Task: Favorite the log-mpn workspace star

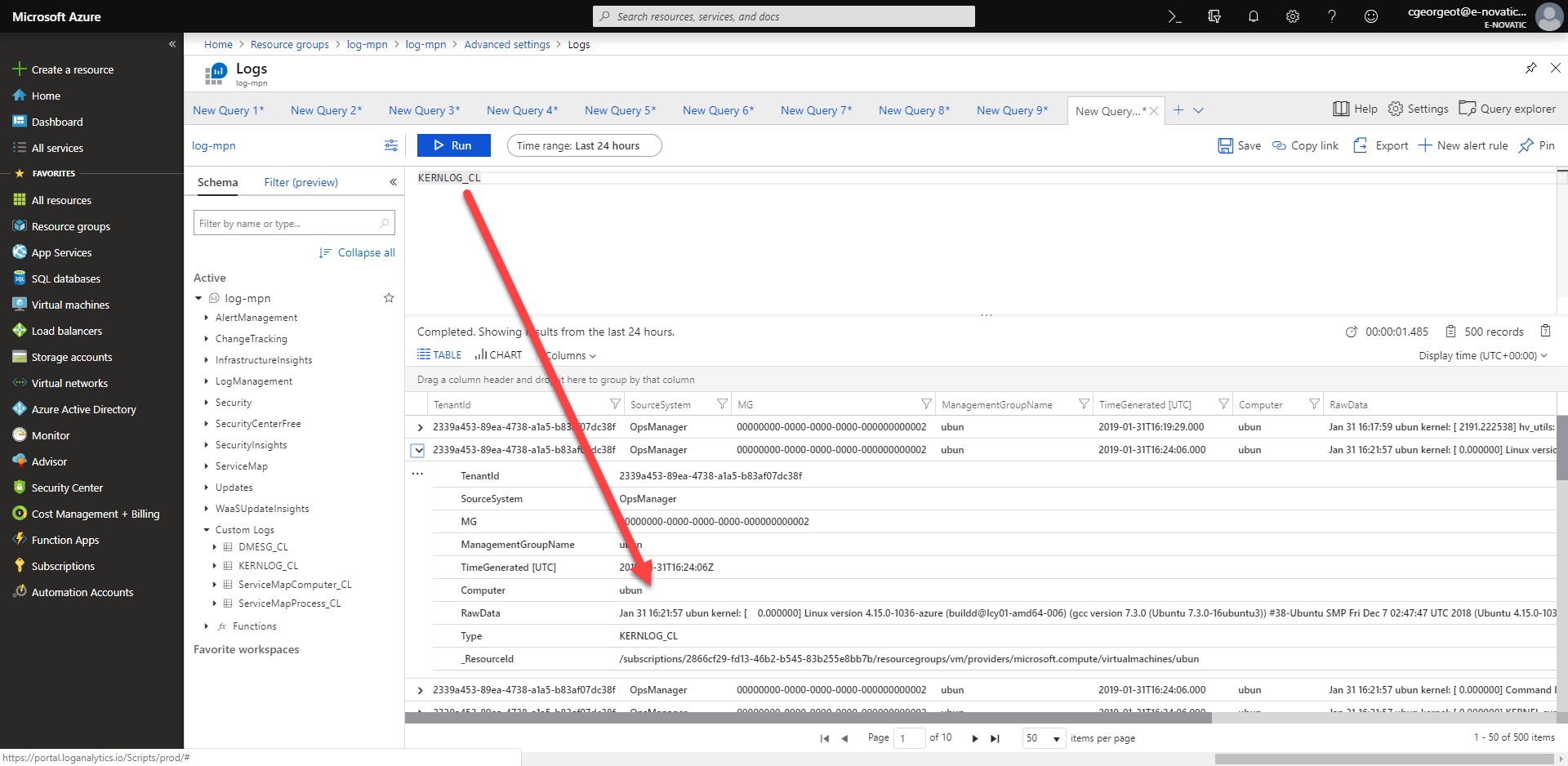Action: pyautogui.click(x=389, y=298)
